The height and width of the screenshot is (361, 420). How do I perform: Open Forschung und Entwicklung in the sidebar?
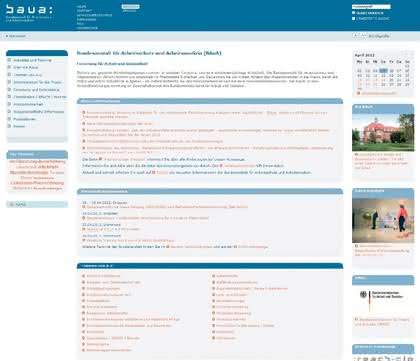[36, 90]
